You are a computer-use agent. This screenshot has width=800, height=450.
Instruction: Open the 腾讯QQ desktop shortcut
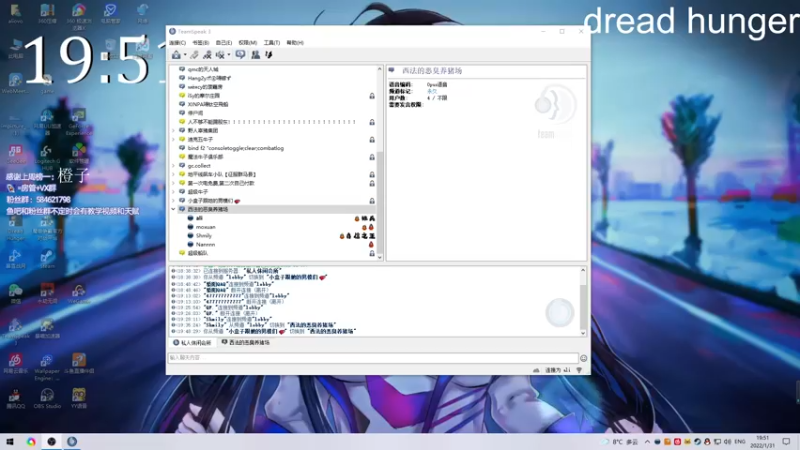coord(15,398)
